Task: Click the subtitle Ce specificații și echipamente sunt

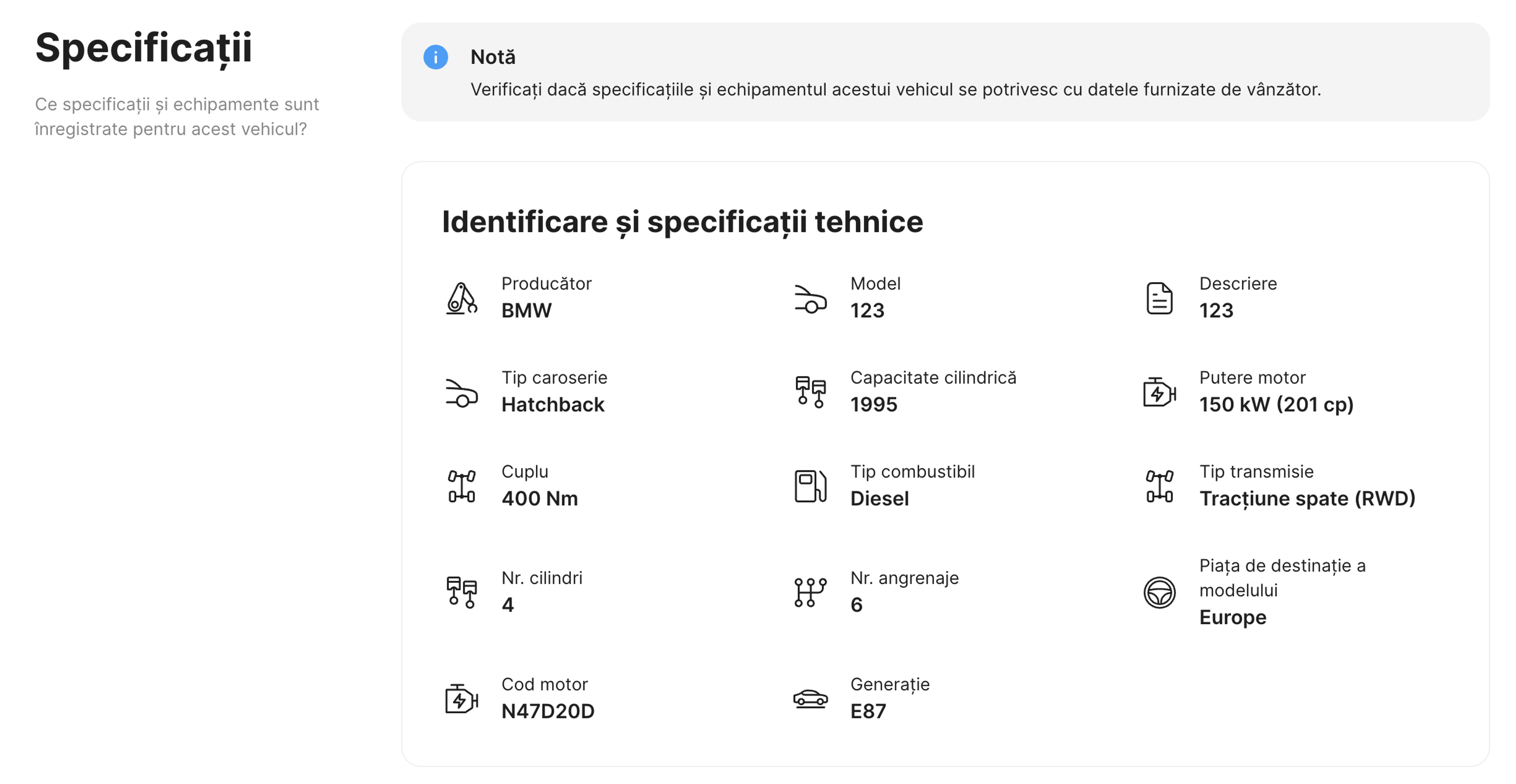Action: (x=176, y=105)
